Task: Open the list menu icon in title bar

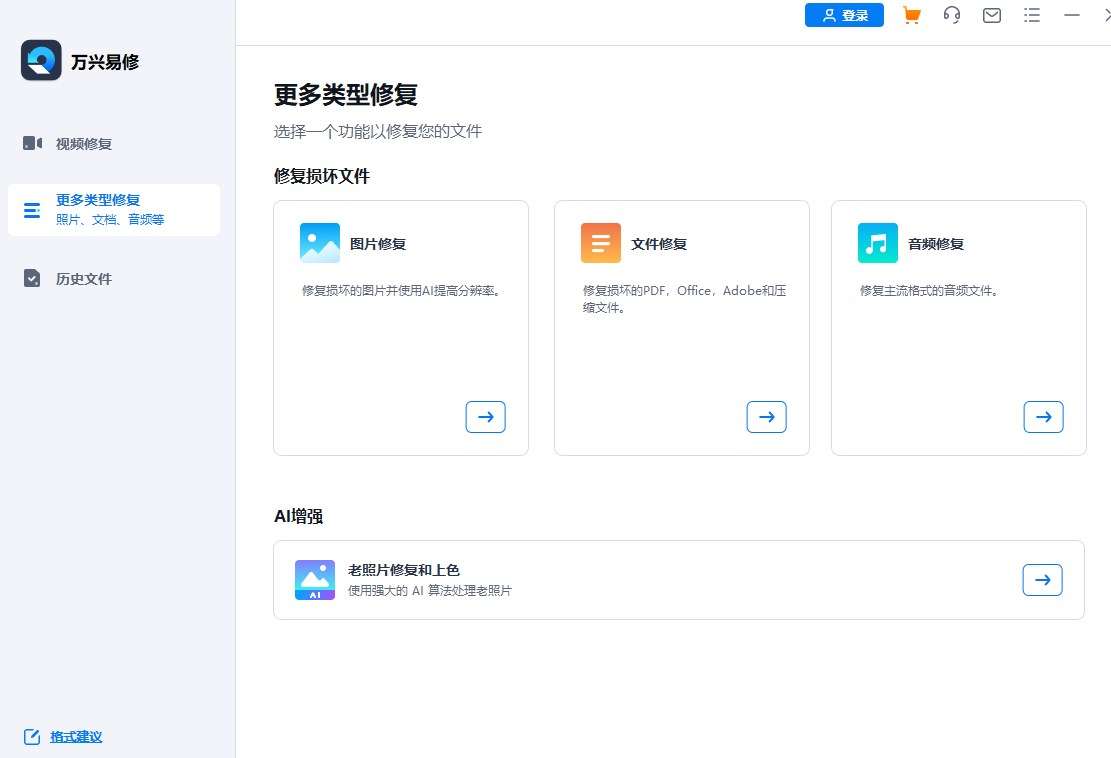Action: coord(1032,15)
